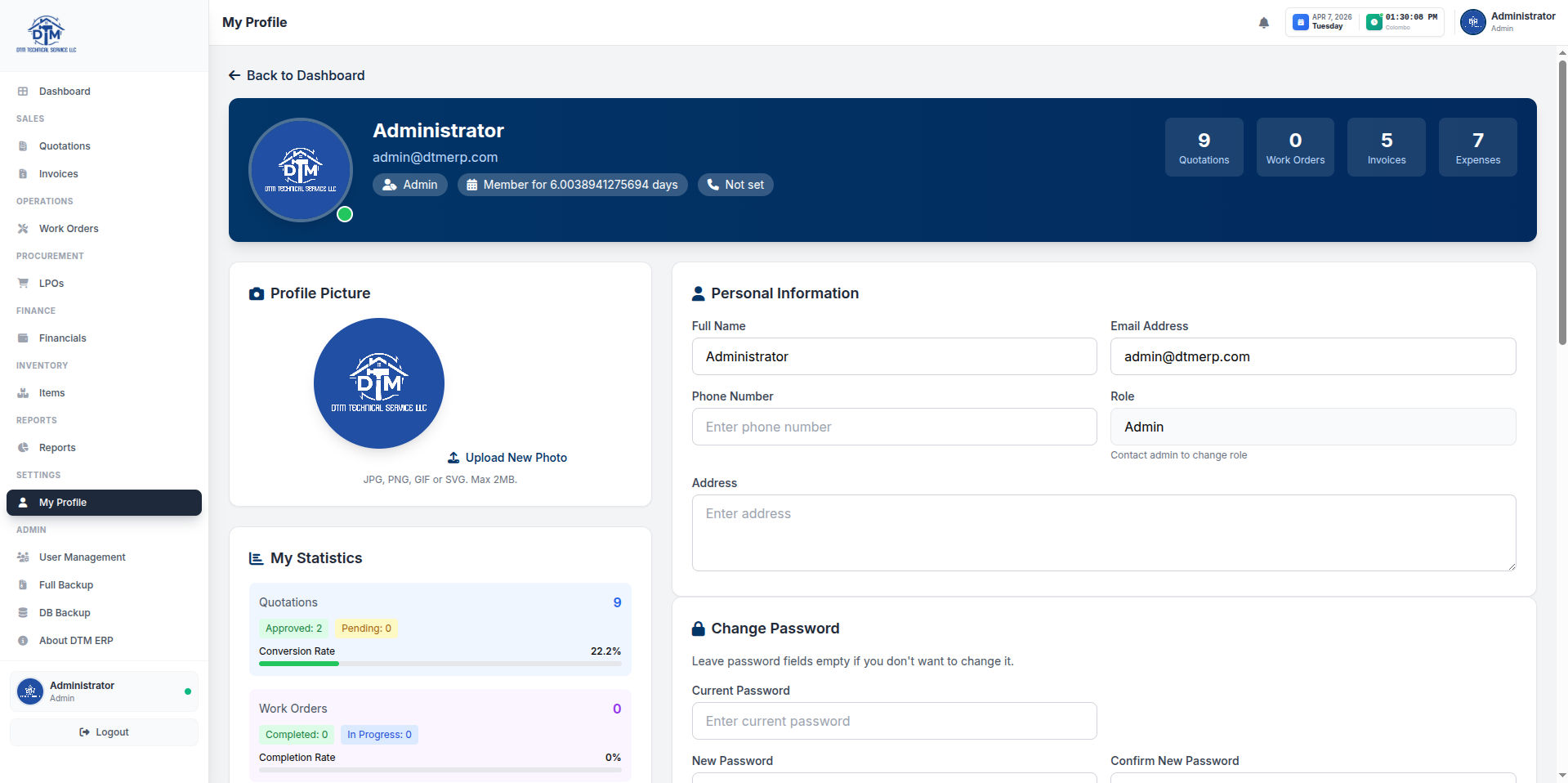Click the banner avatar with green status dot

tap(301, 170)
